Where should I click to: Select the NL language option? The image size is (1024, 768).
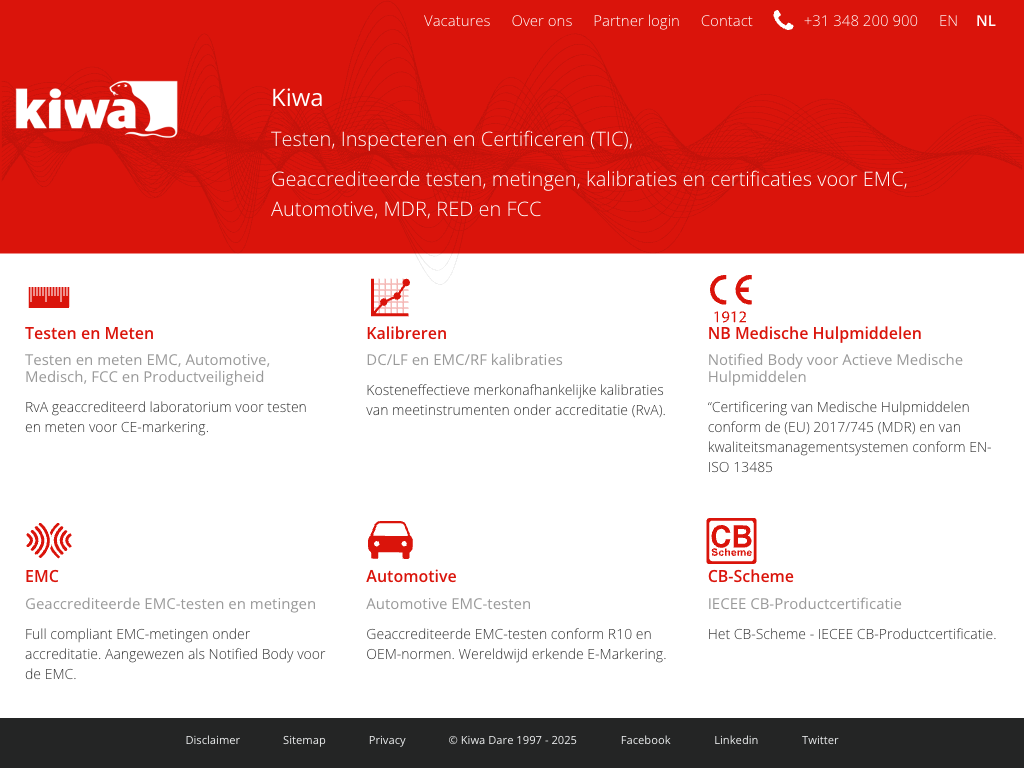click(x=986, y=20)
